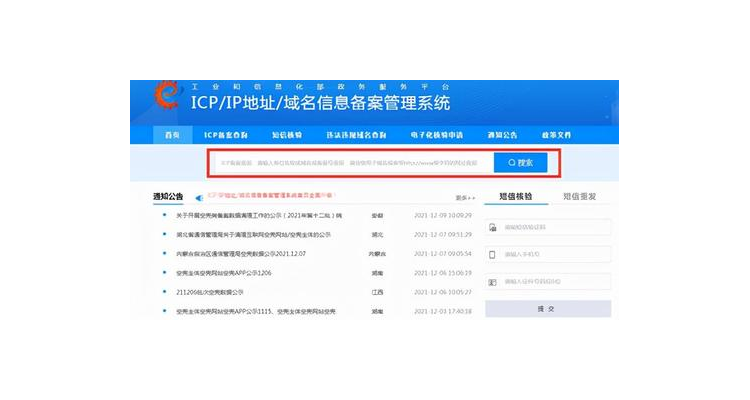Click the ICP/IP地址/域名信息备案管理系统 title
The height and width of the screenshot is (400, 750).
[320, 103]
